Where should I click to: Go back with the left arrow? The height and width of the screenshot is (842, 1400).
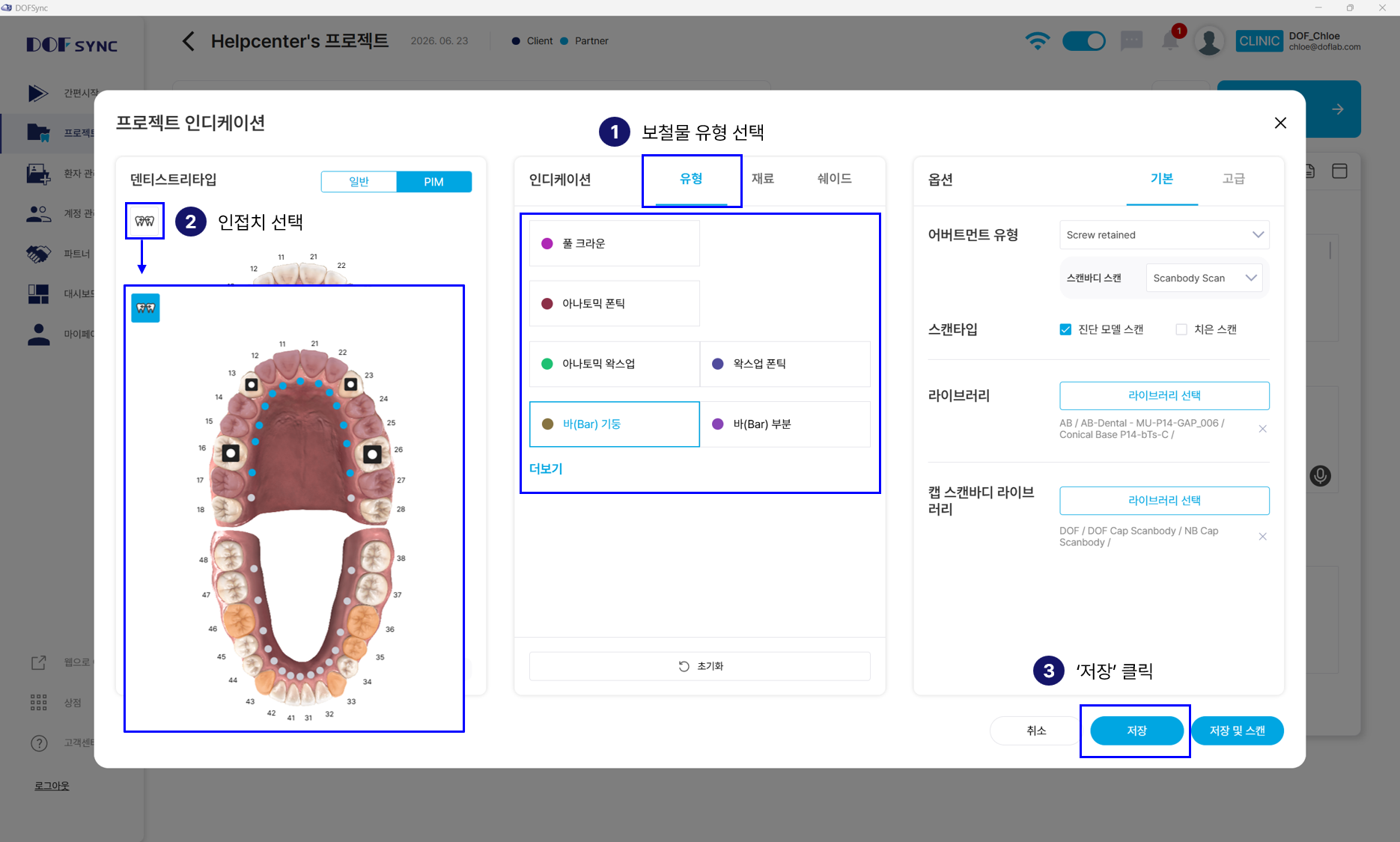[x=188, y=41]
